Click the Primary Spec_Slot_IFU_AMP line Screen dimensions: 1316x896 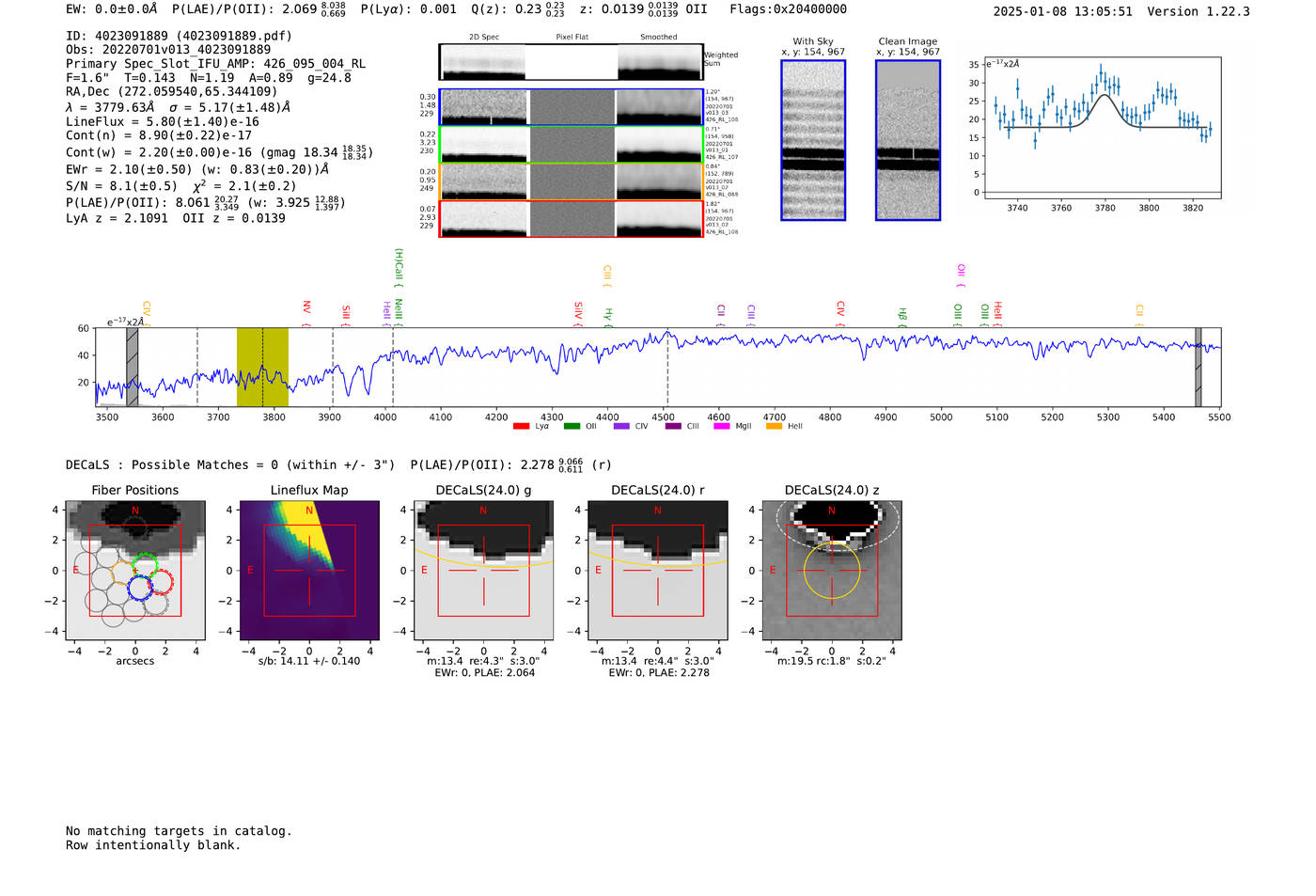(215, 64)
